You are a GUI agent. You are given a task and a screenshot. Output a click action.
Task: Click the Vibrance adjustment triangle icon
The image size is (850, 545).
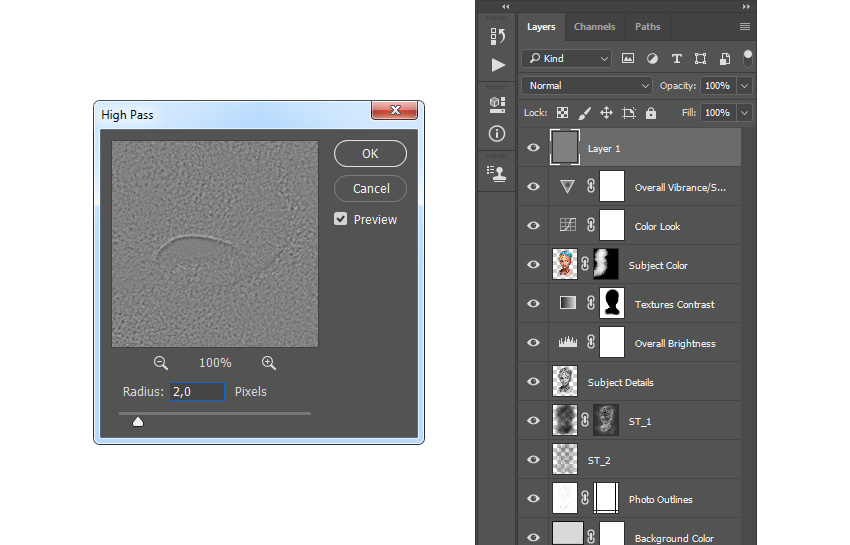(567, 187)
